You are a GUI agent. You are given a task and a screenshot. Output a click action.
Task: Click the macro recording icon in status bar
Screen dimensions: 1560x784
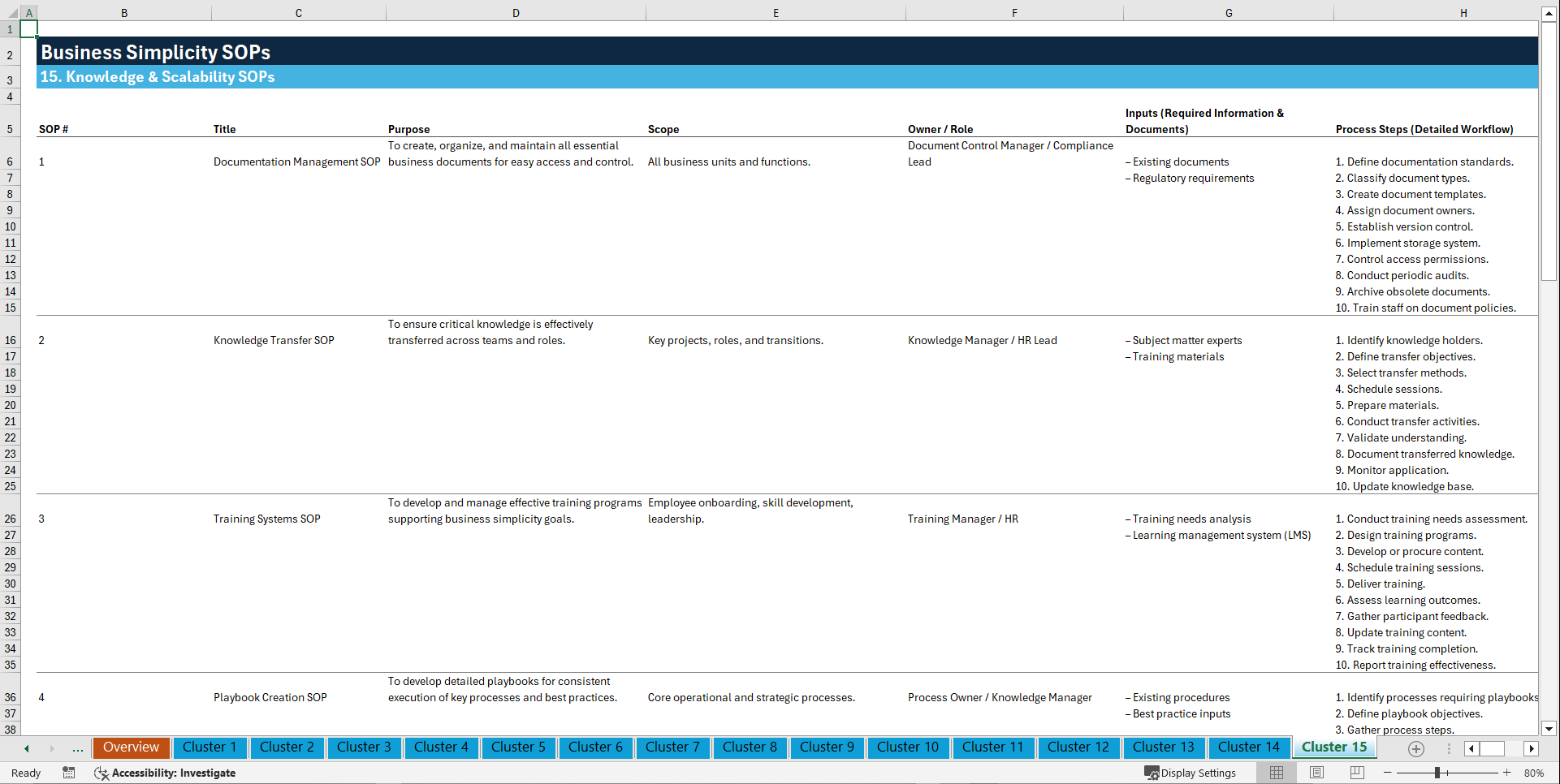(x=69, y=773)
